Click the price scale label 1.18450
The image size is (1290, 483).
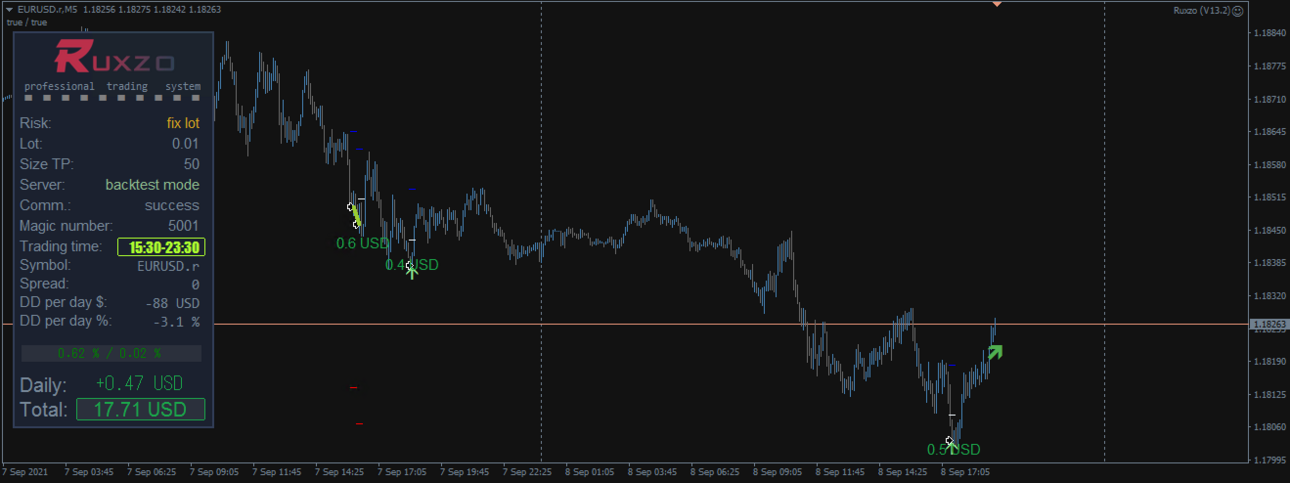tap(1269, 230)
